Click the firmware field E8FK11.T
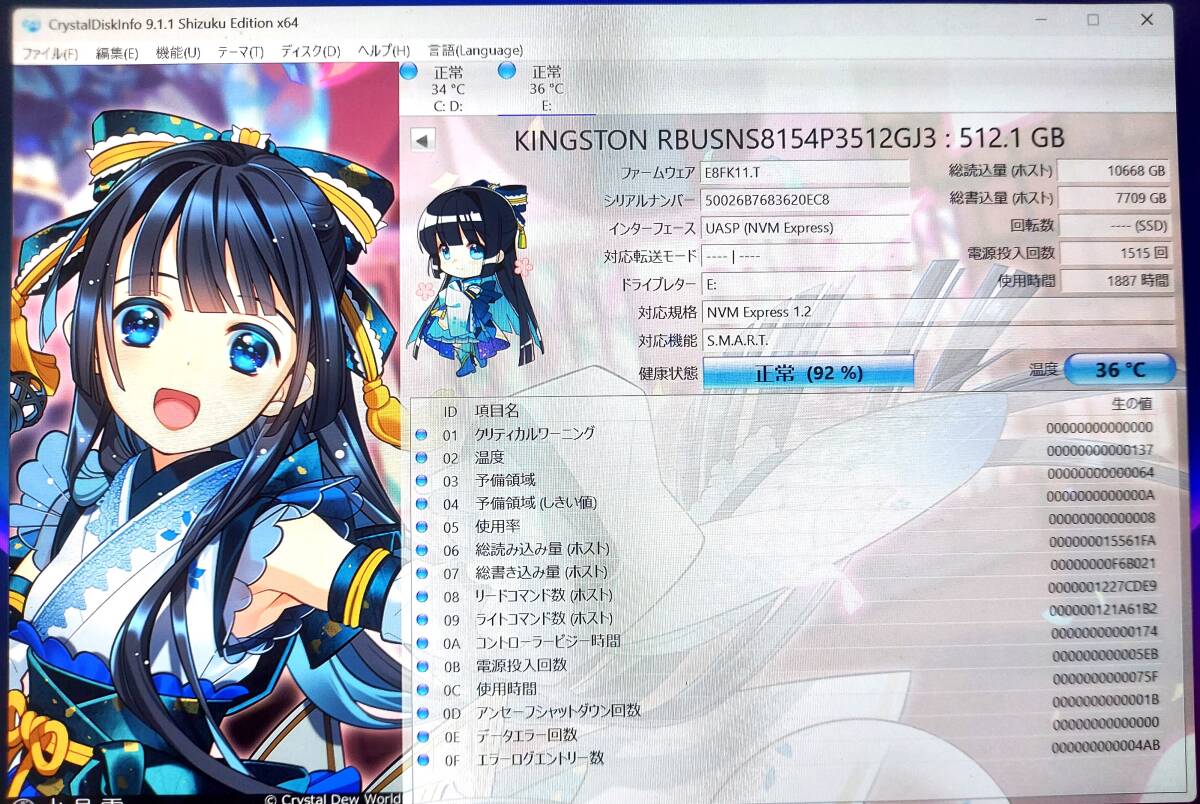Viewport: 1200px width, 804px height. tap(805, 172)
